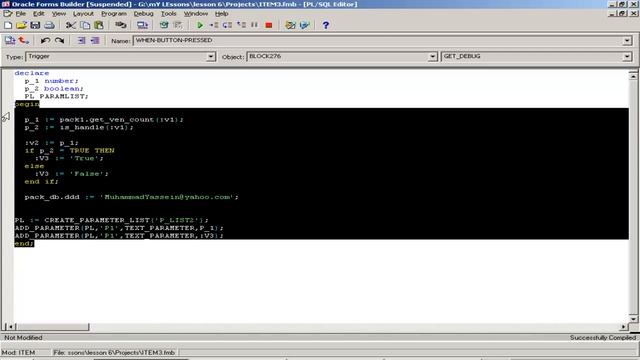Click the Step Into debug icon
This screenshot has width=640, height=360.
214,25
